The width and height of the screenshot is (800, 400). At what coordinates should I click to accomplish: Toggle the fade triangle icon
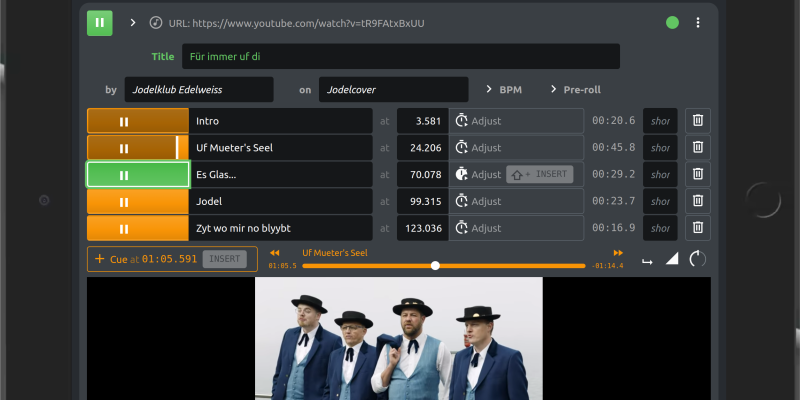pyautogui.click(x=672, y=259)
